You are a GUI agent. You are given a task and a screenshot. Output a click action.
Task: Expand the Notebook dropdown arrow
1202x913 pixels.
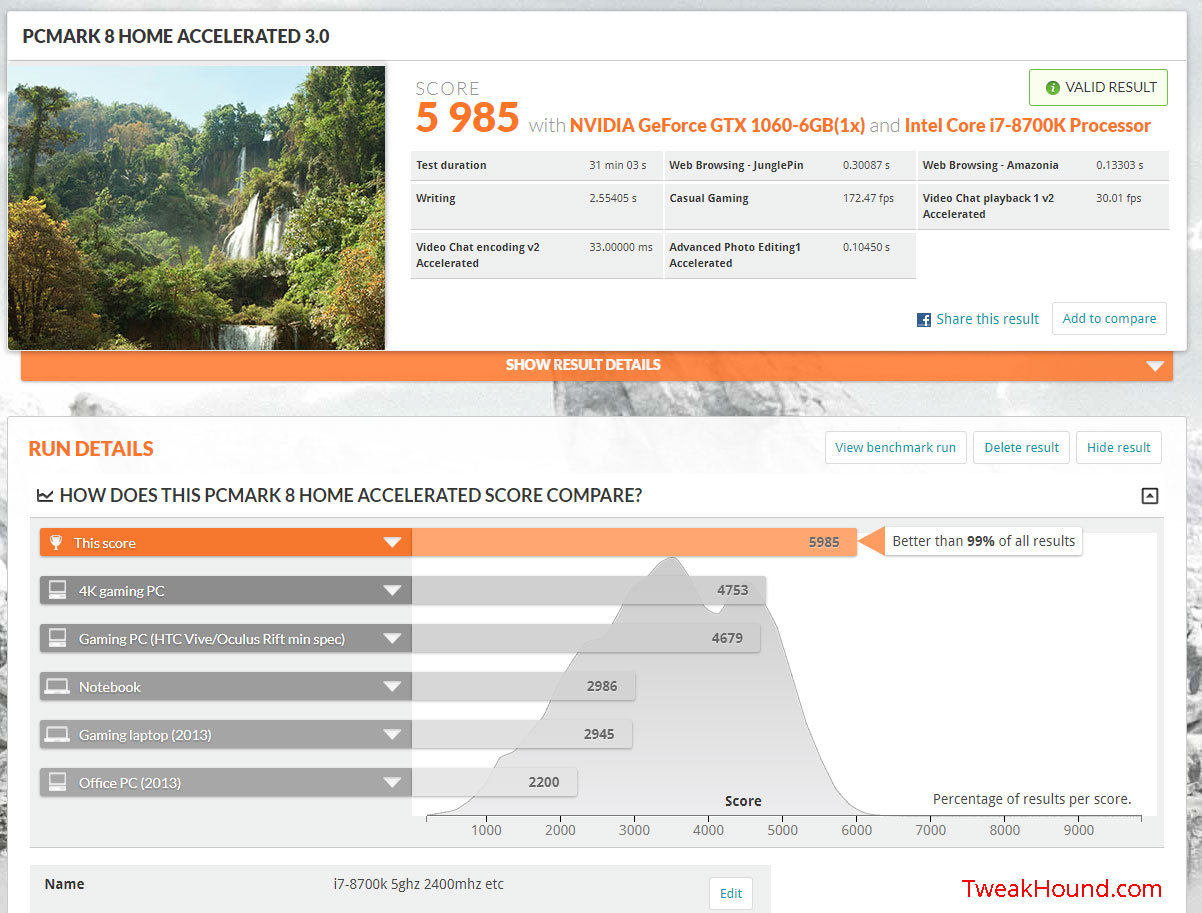pyautogui.click(x=392, y=687)
